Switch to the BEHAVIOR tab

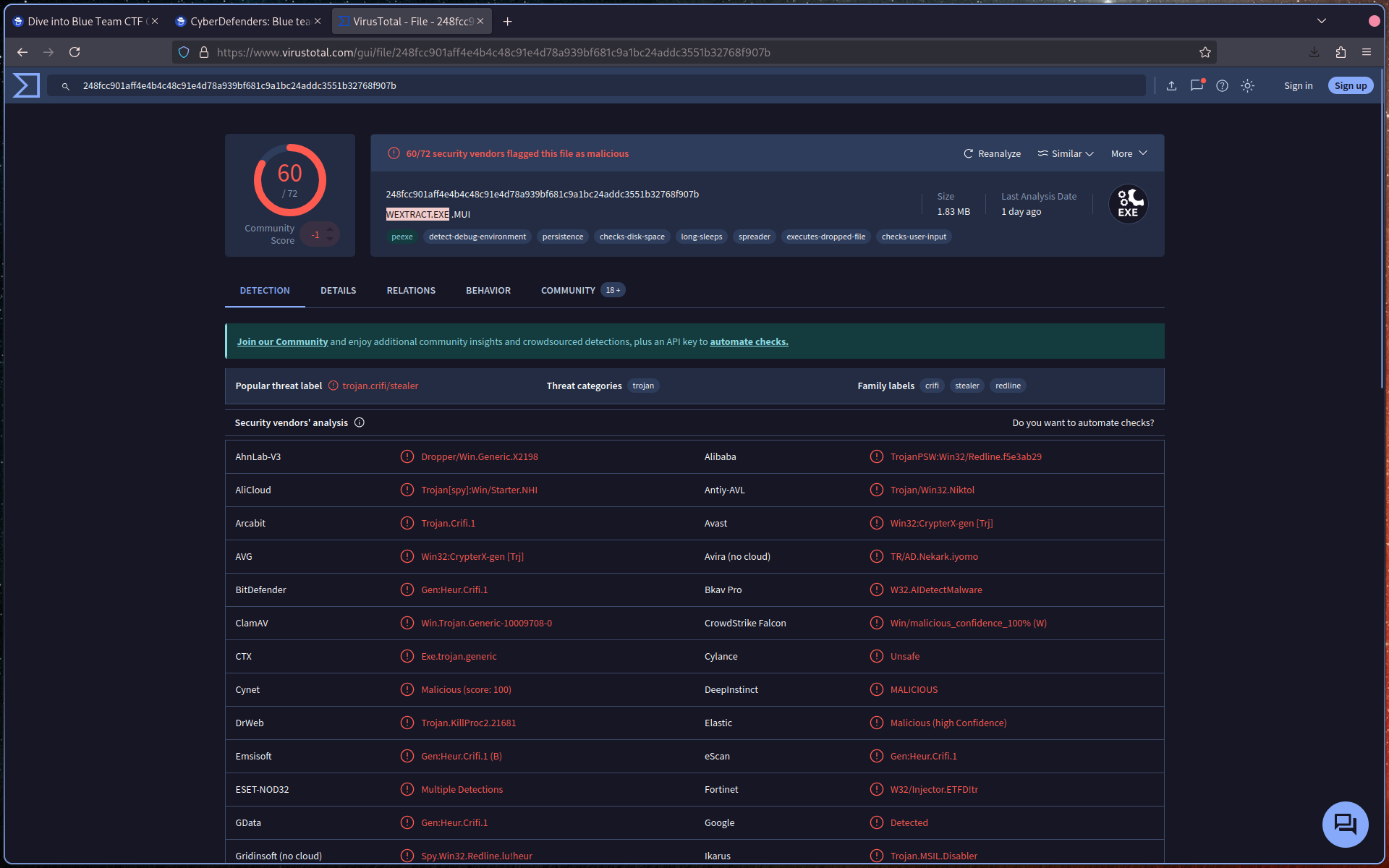488,290
